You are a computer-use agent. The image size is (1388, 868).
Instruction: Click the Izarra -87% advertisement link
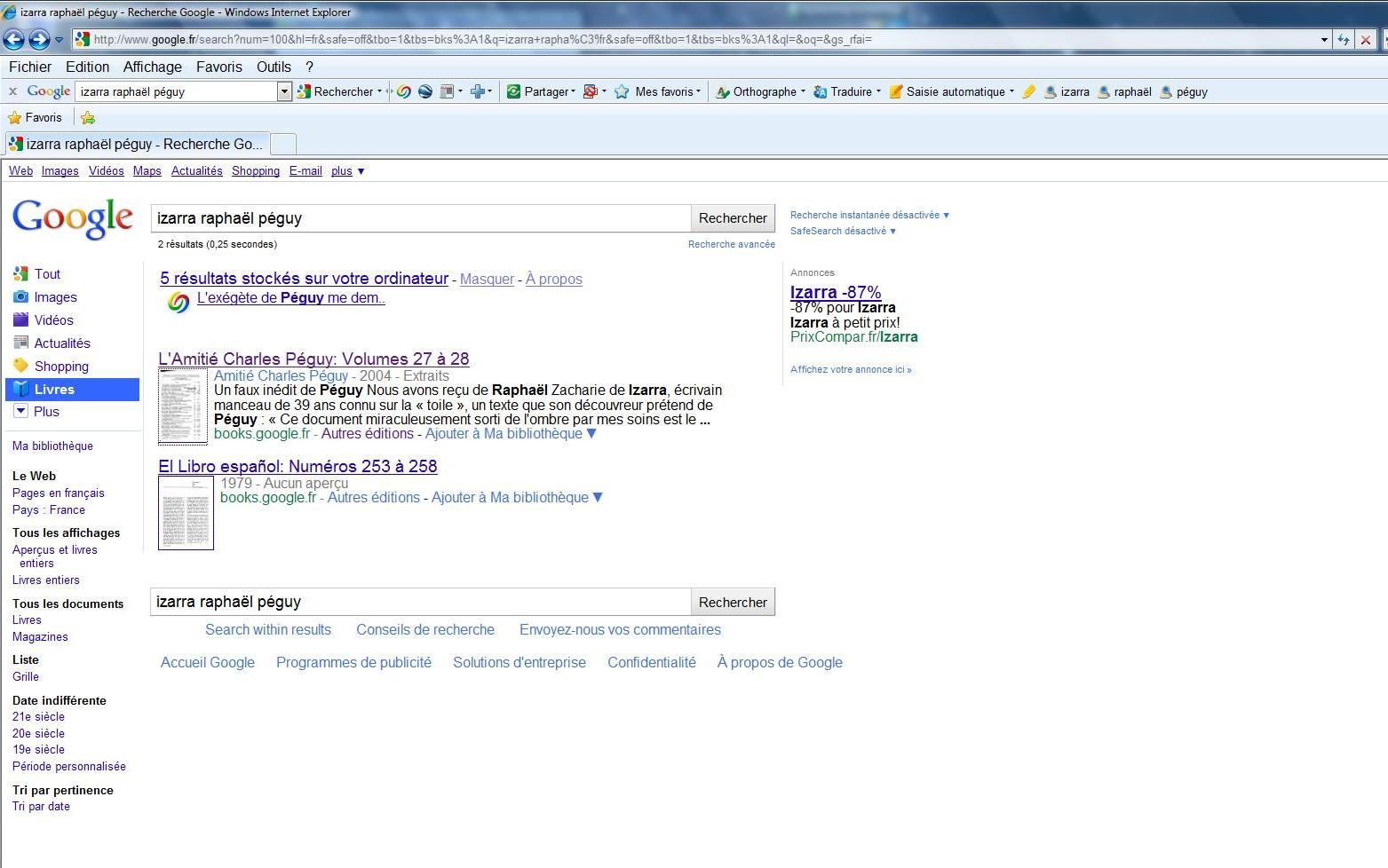(x=836, y=292)
